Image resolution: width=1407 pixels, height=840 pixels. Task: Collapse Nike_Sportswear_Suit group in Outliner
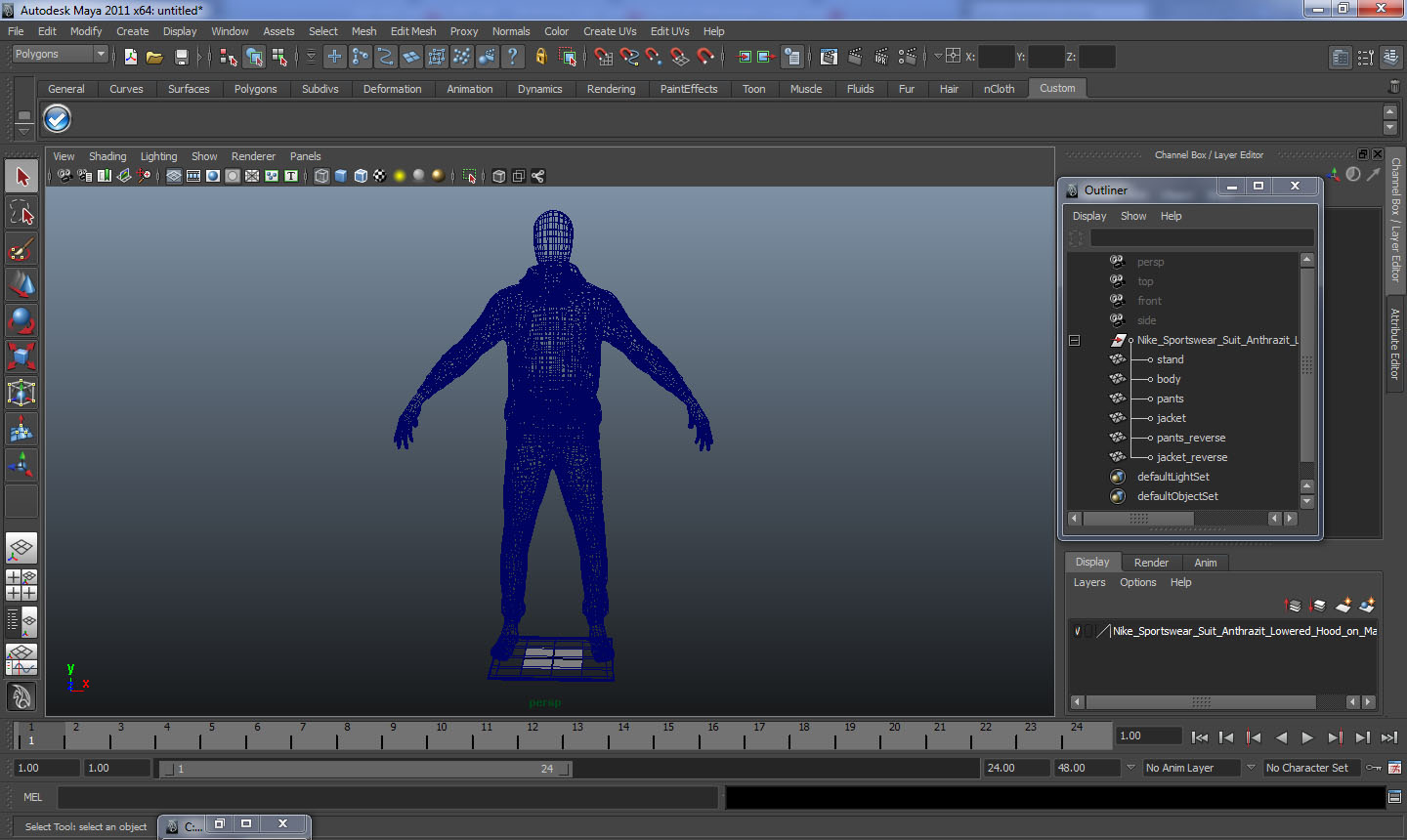tap(1074, 340)
